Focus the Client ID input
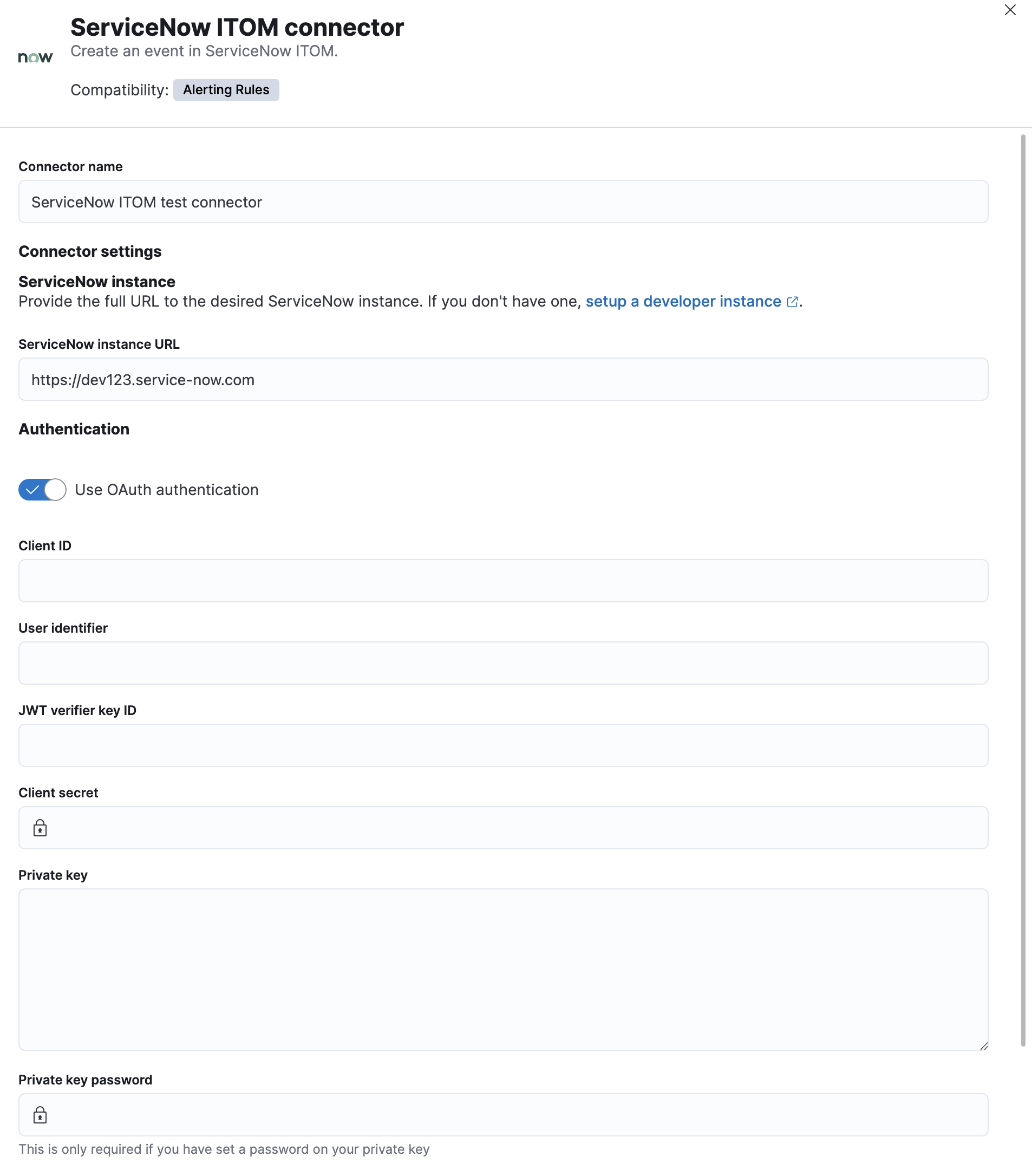Viewport: 1032px width, 1176px height. [503, 581]
